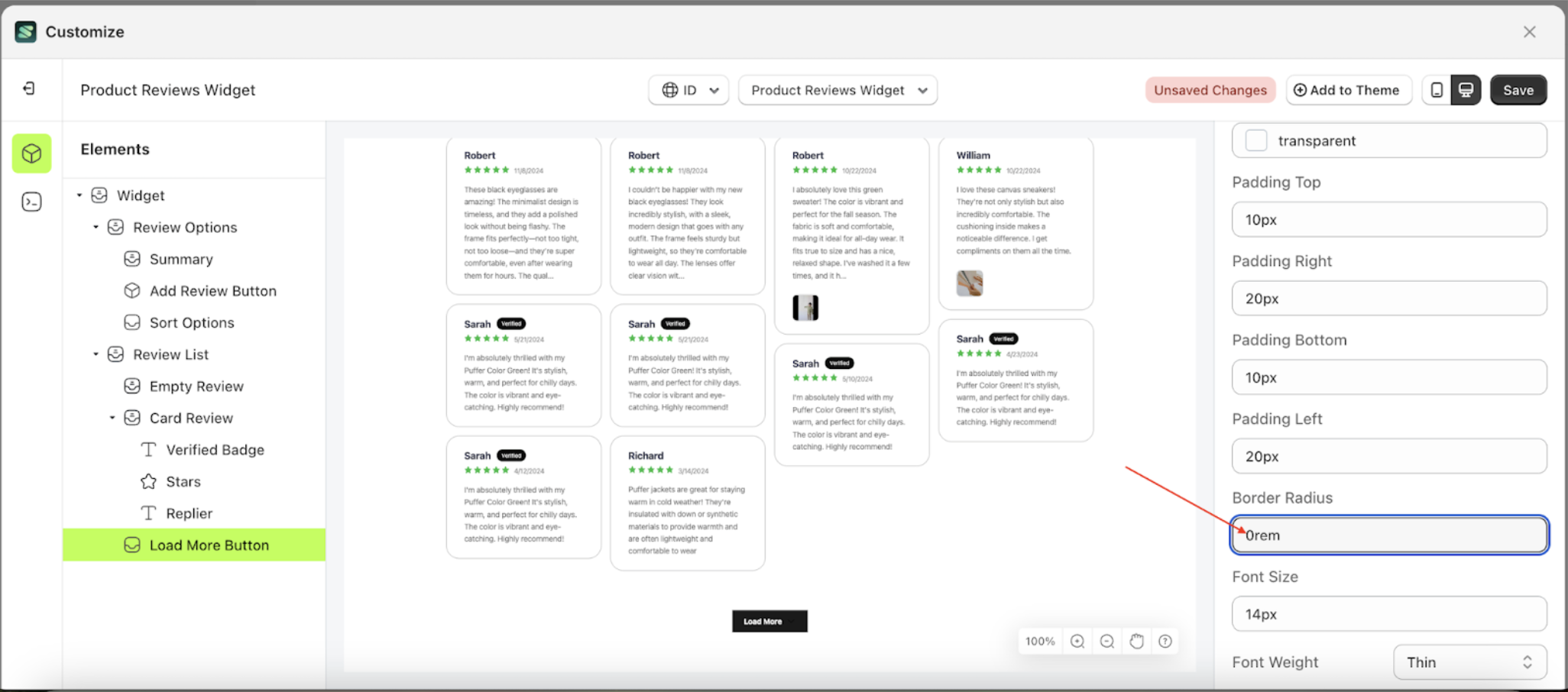Switch to desktop preview mode

(x=1465, y=89)
